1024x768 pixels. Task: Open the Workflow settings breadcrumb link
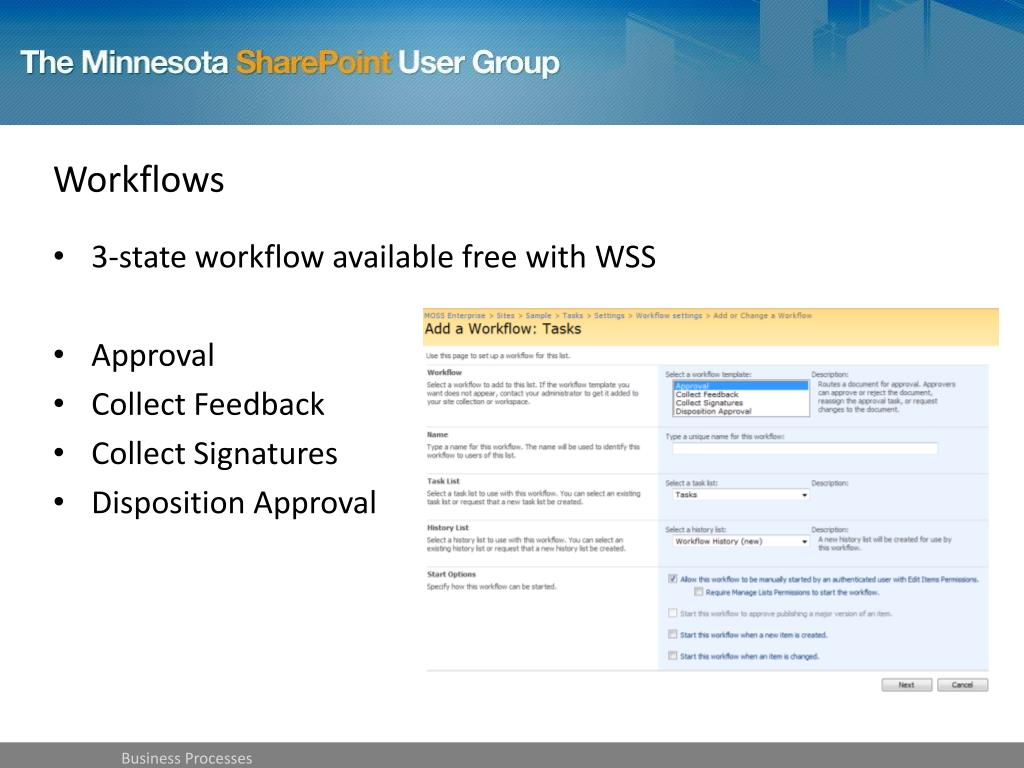[x=669, y=315]
